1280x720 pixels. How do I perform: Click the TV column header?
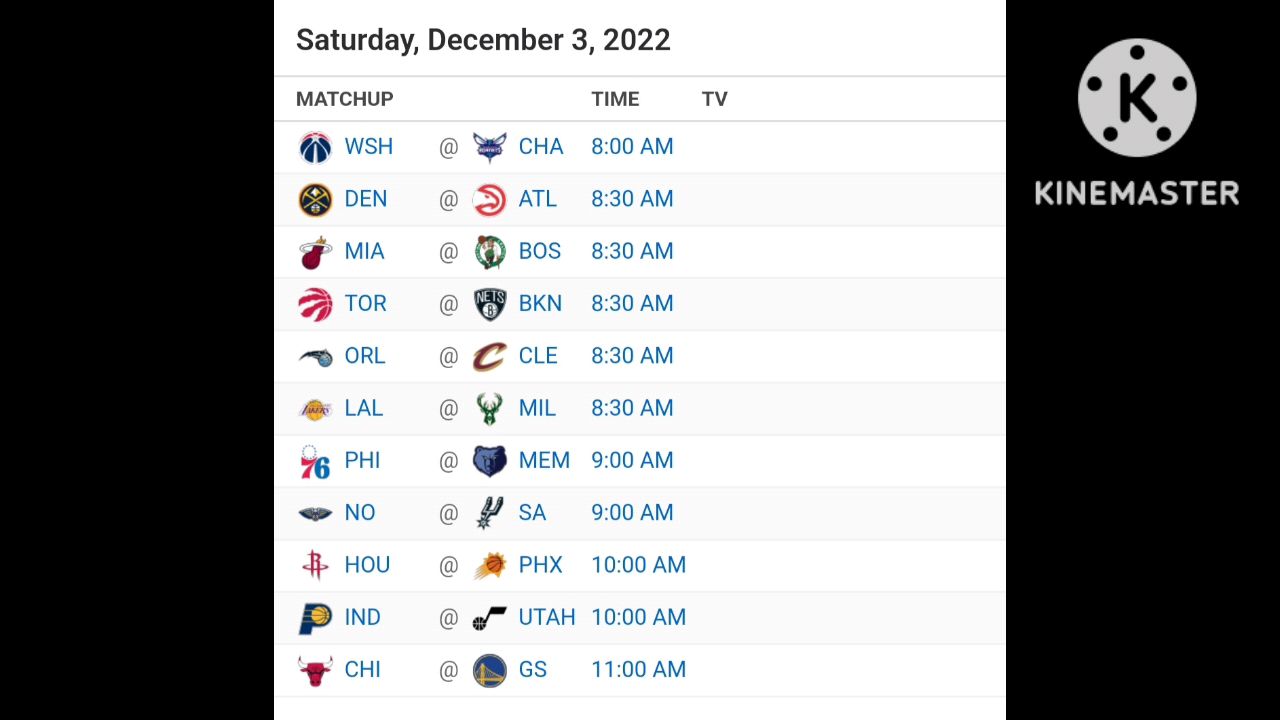pos(714,99)
